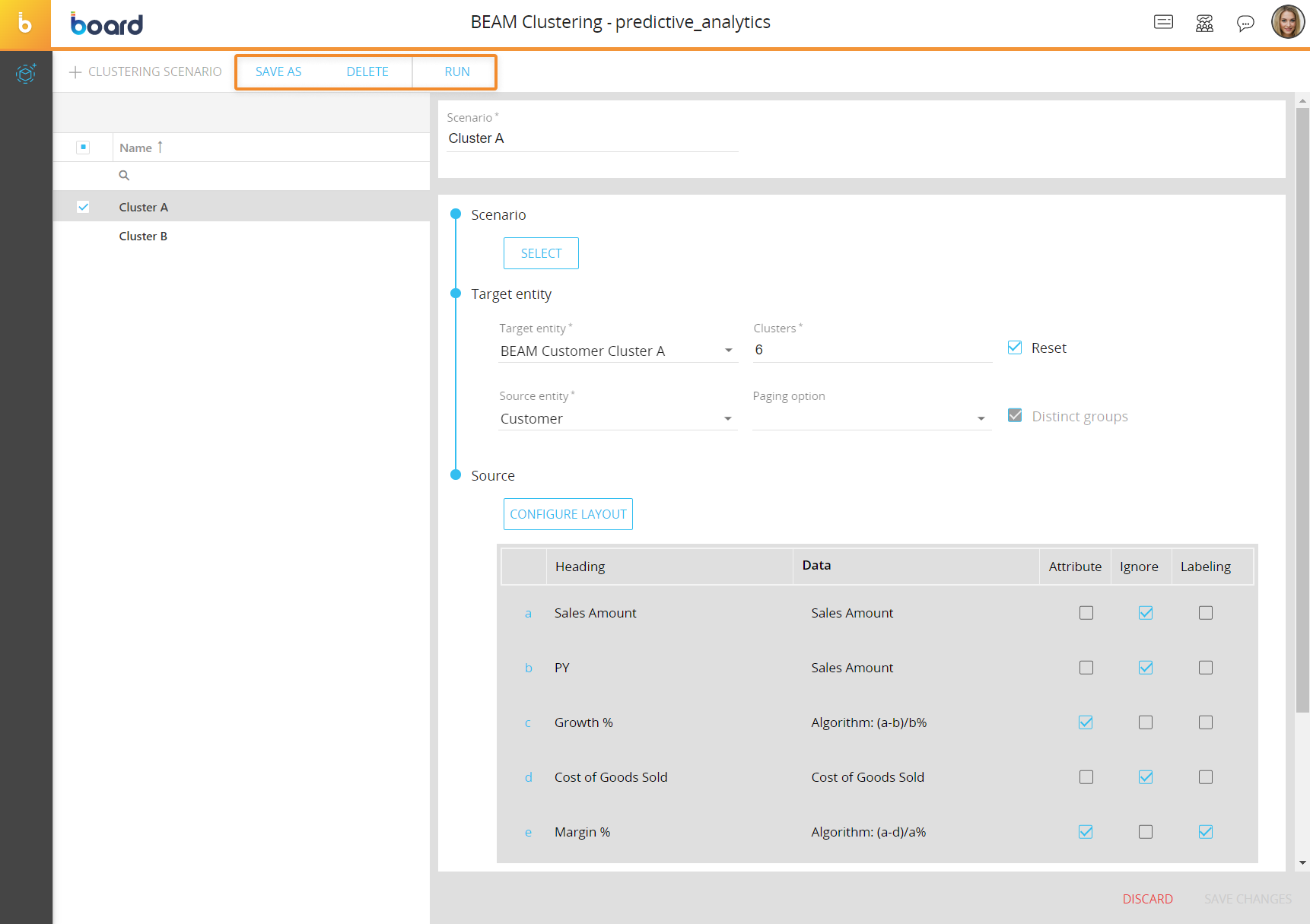Image resolution: width=1310 pixels, height=924 pixels.
Task: Open the users group icon in header
Action: 1204,24
